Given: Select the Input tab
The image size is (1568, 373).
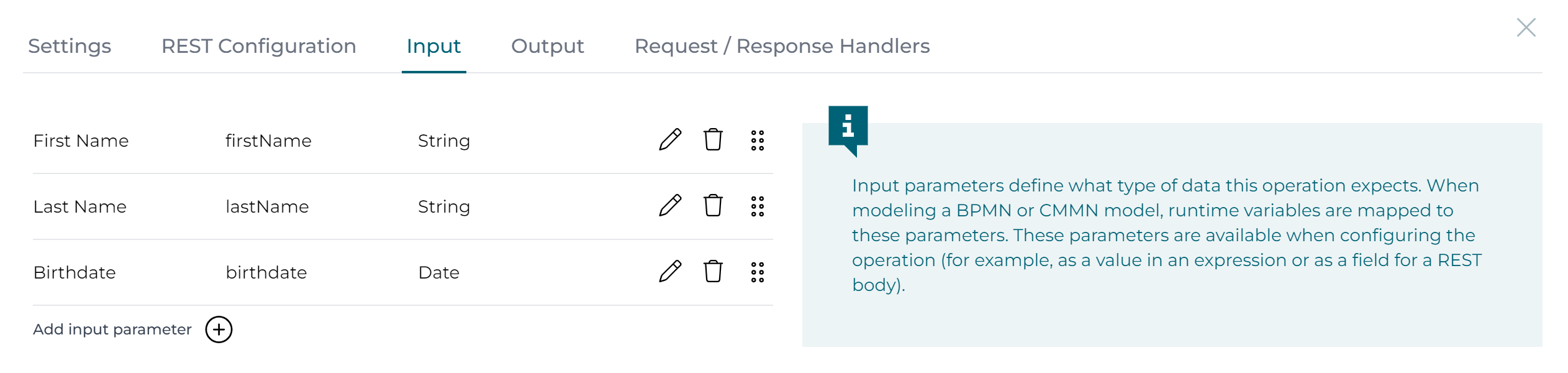Looking at the screenshot, I should pos(433,46).
